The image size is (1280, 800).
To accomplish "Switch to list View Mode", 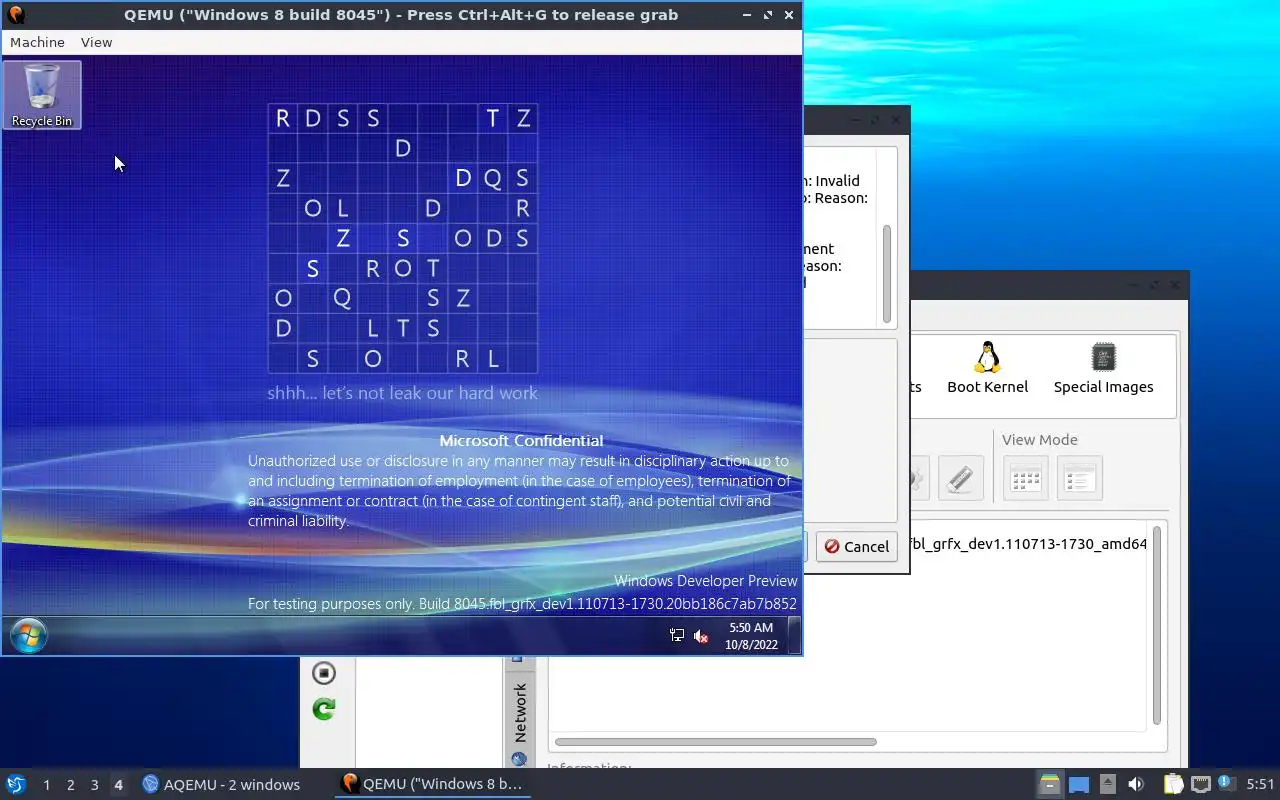I will pos(1079,479).
